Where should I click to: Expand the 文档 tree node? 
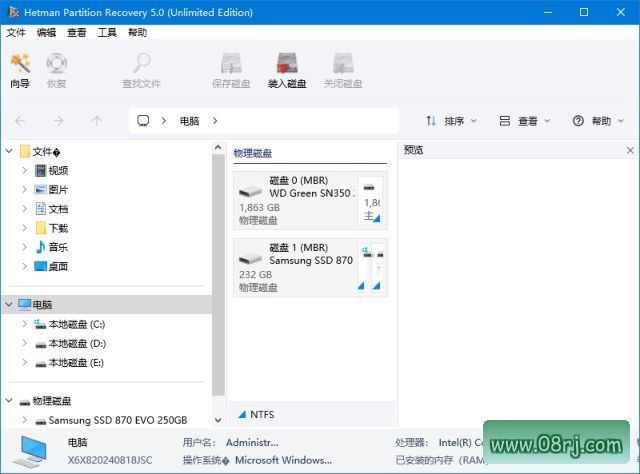click(24, 209)
